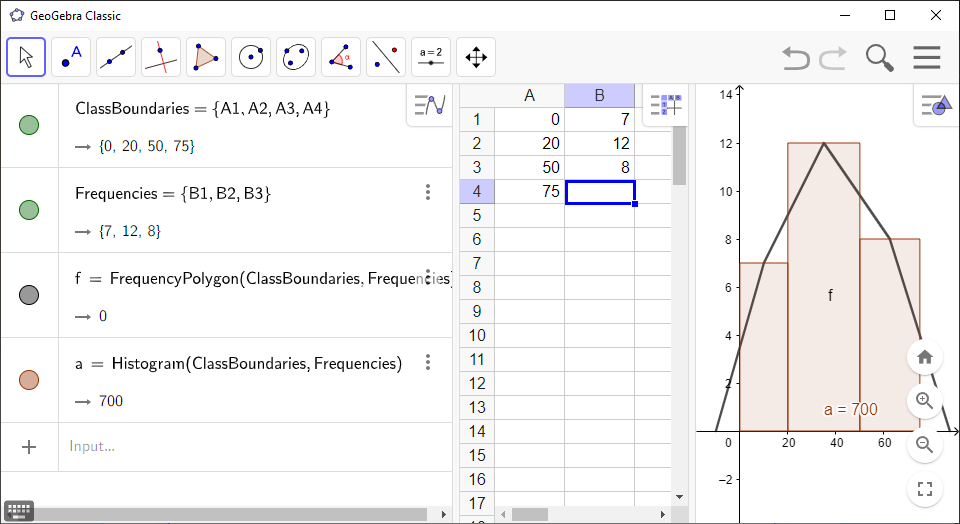
Task: Click the Undo button
Action: pyautogui.click(x=796, y=58)
